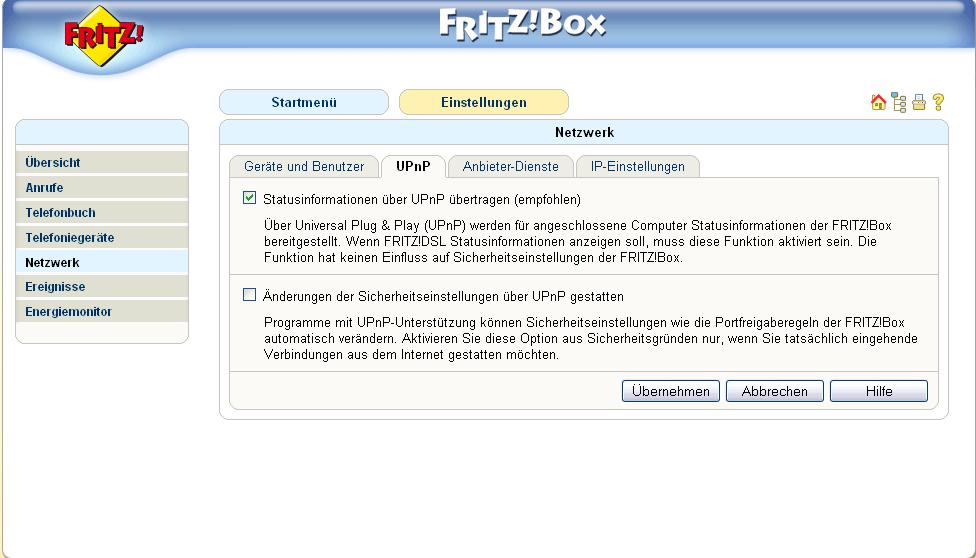Select Netzwerk in the sidebar
The image size is (976, 558).
tap(102, 262)
